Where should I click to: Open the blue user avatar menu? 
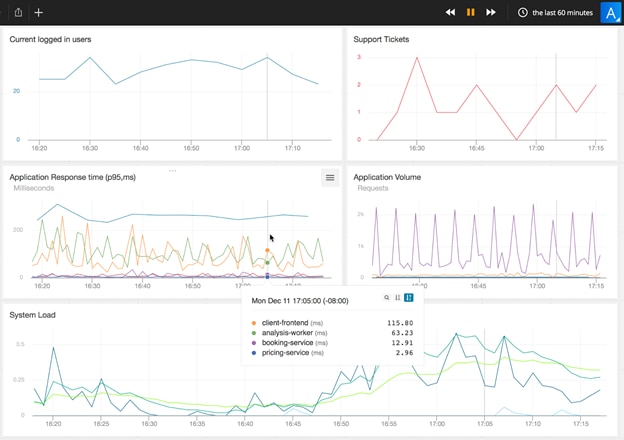(610, 12)
